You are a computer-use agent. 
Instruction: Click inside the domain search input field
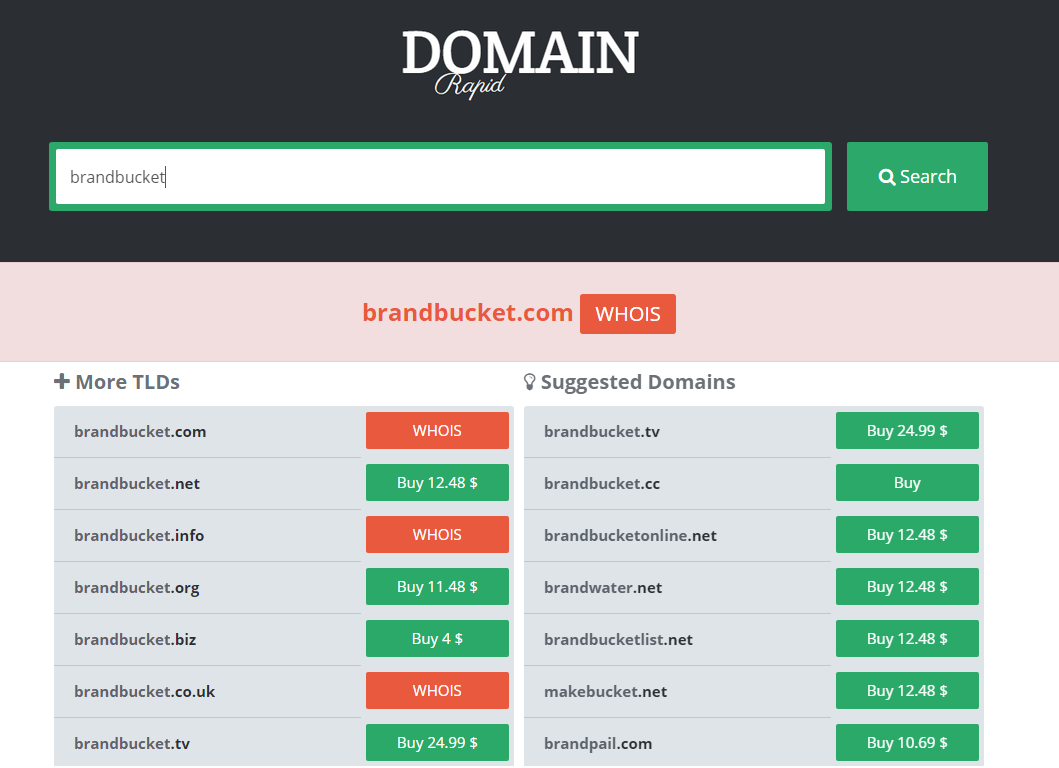coord(440,176)
